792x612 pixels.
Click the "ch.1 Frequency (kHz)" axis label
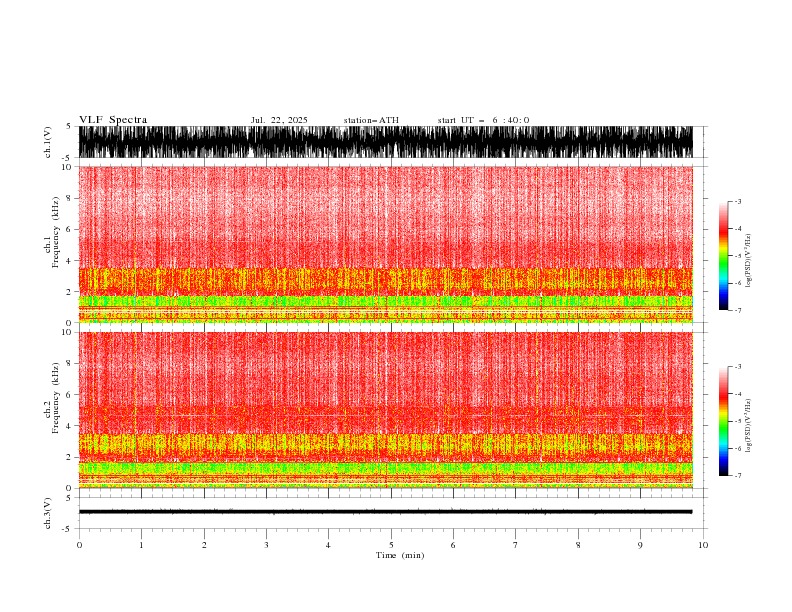click(52, 232)
